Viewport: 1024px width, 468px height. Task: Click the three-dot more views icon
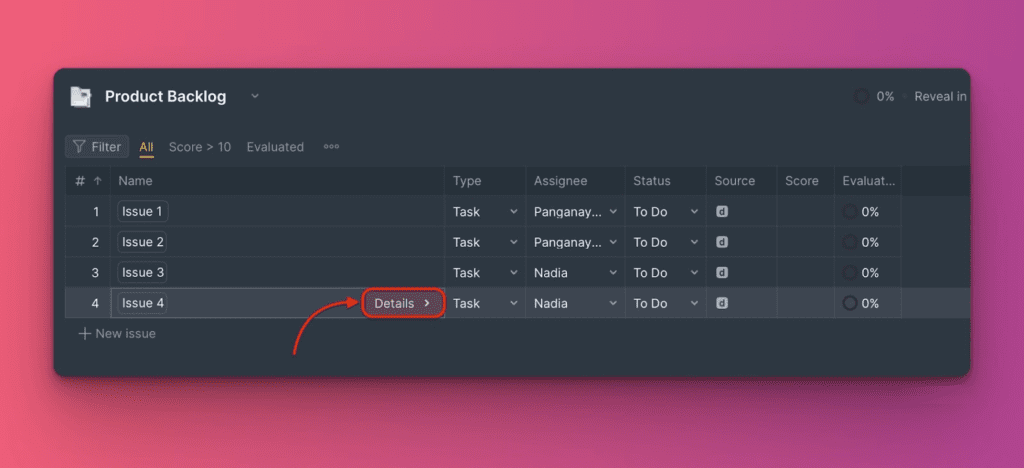pyautogui.click(x=331, y=147)
